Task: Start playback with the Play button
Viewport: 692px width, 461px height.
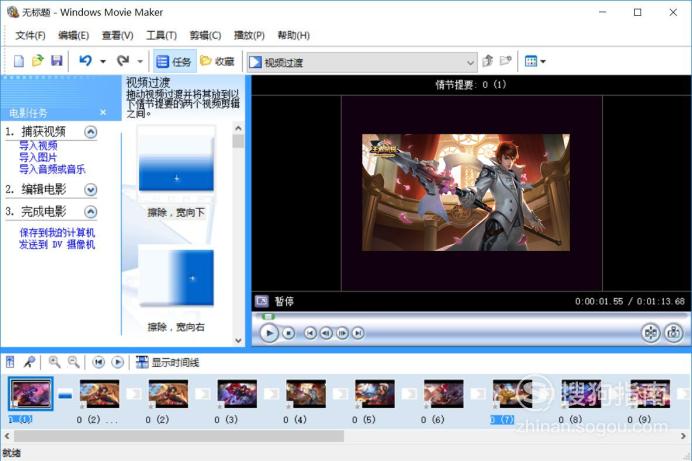Action: (x=269, y=333)
